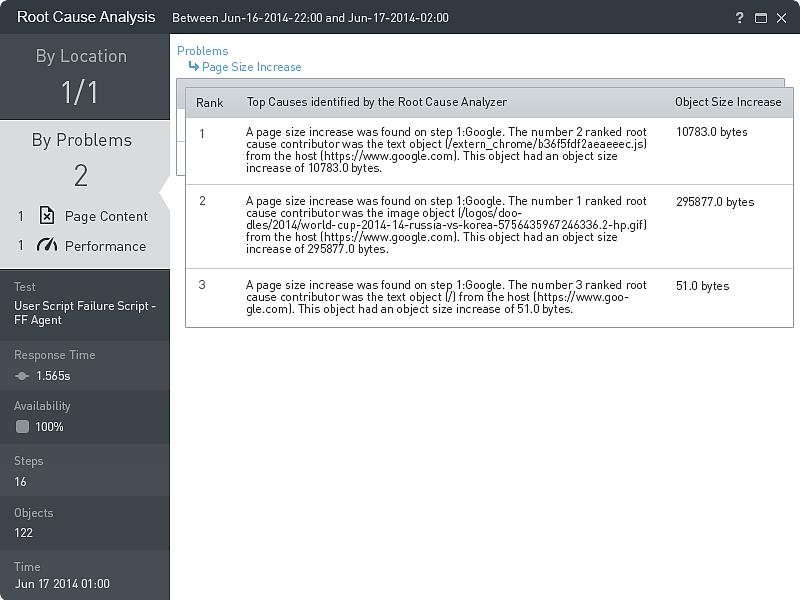Click the pop-out window icon in the title bar

pos(761,17)
